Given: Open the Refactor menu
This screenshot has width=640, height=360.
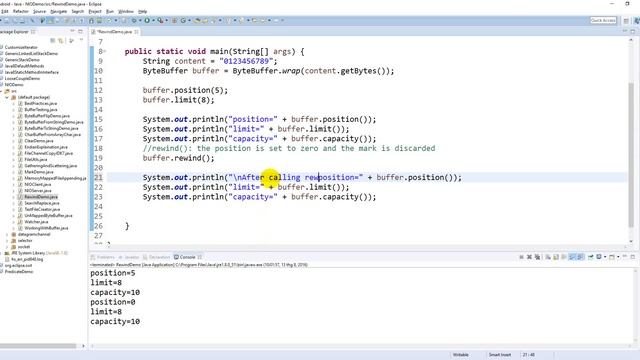Looking at the screenshot, I should pos(21,11).
